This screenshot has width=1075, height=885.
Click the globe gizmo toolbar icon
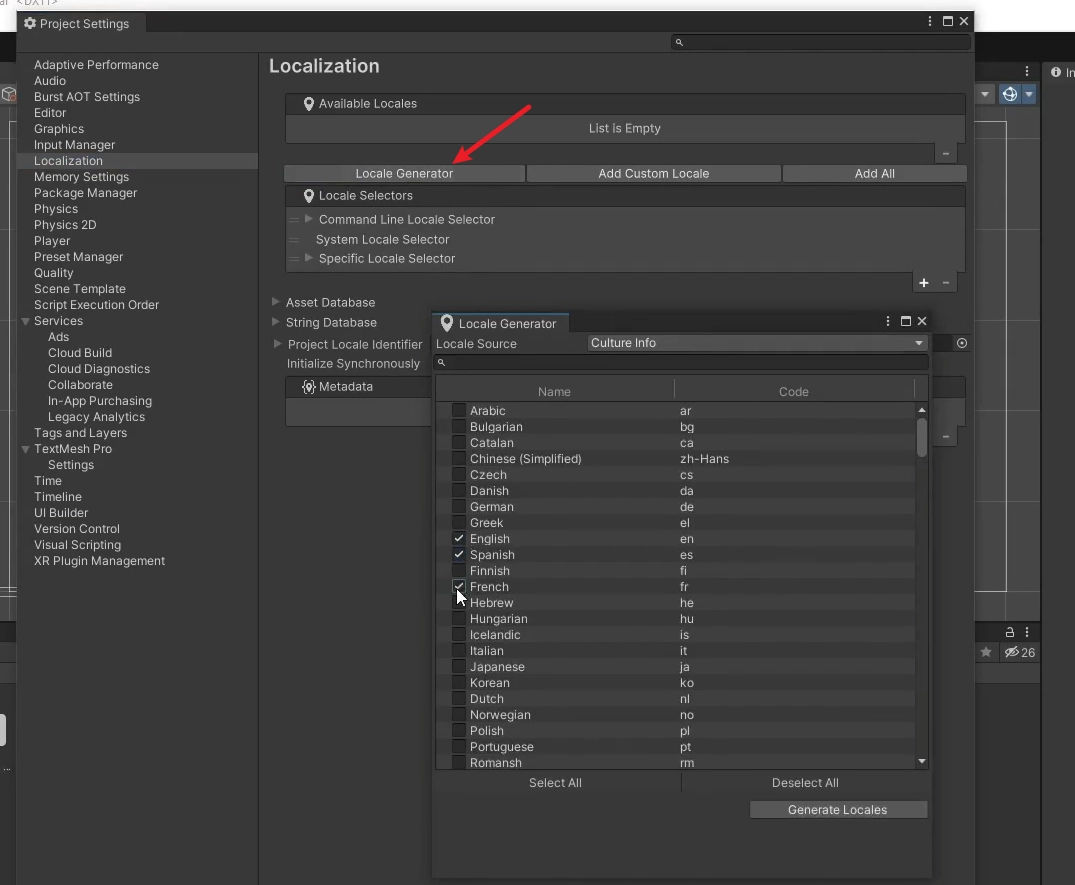click(1009, 94)
